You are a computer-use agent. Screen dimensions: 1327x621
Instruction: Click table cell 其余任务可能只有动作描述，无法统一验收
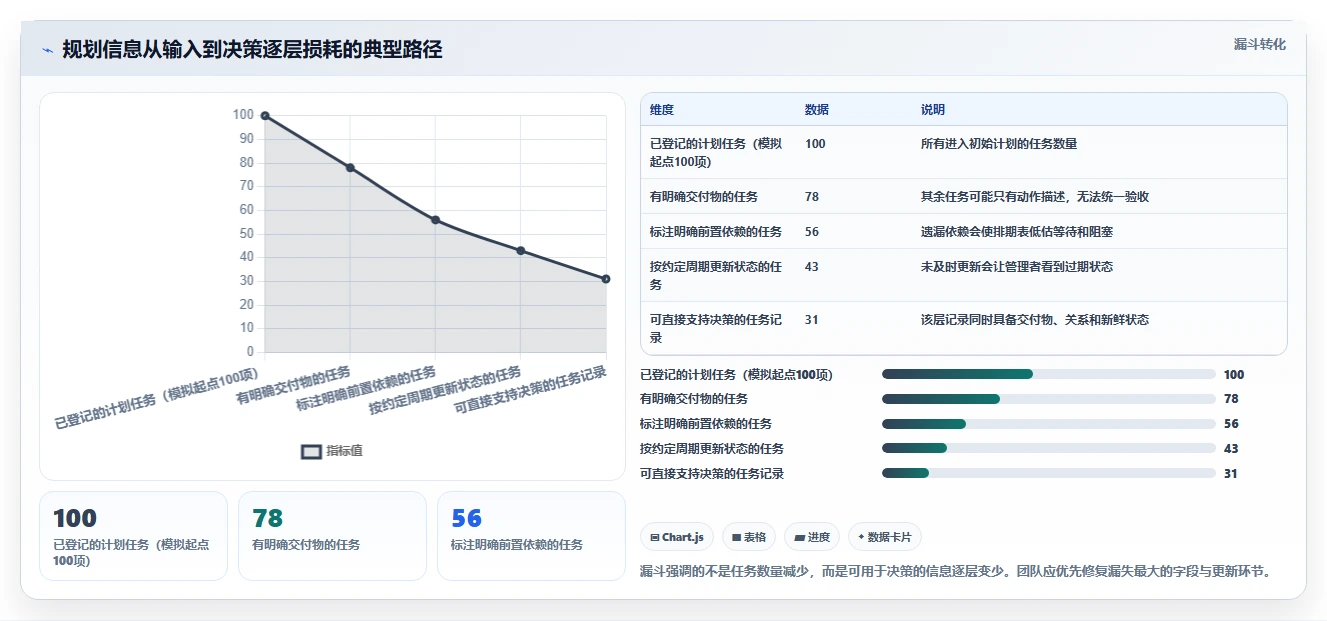pos(1035,197)
